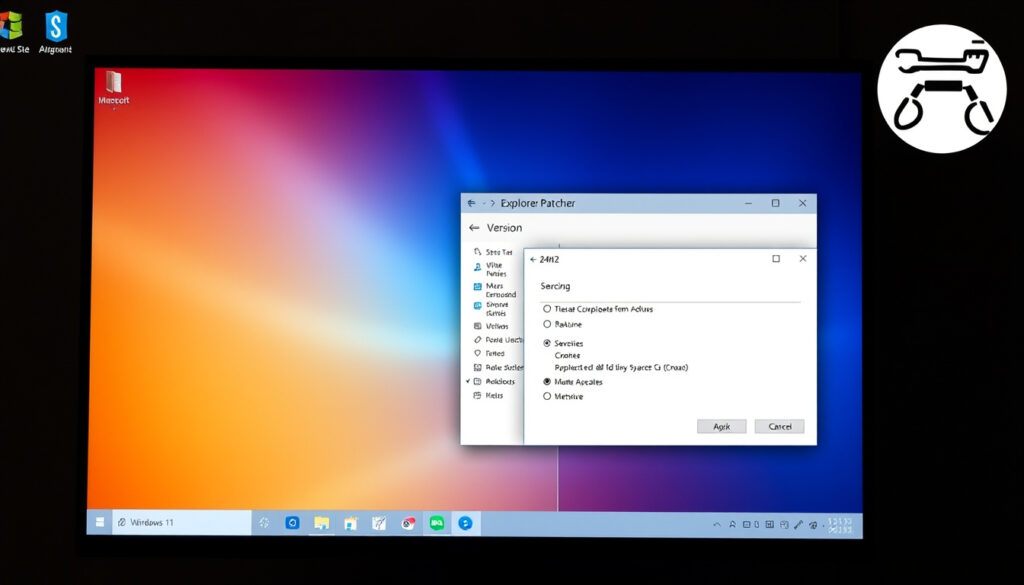
Task: Click the back arrow in Explorer Patcher title bar
Action: pos(471,203)
